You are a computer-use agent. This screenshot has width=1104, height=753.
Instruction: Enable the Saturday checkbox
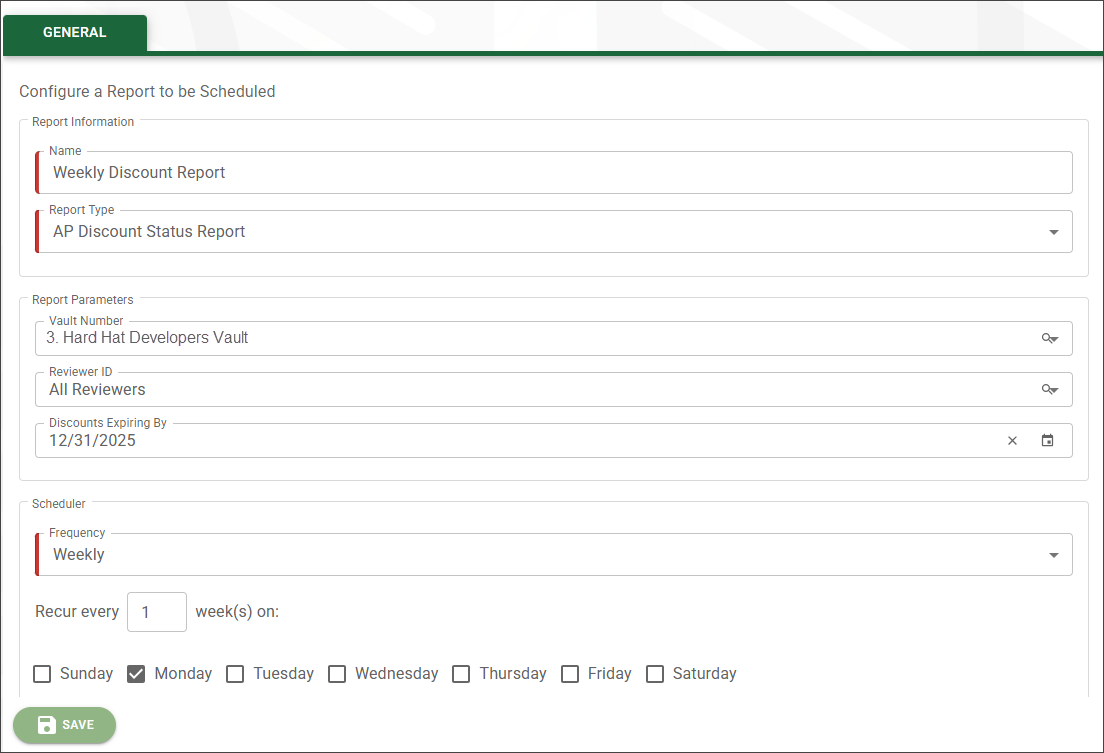[655, 674]
